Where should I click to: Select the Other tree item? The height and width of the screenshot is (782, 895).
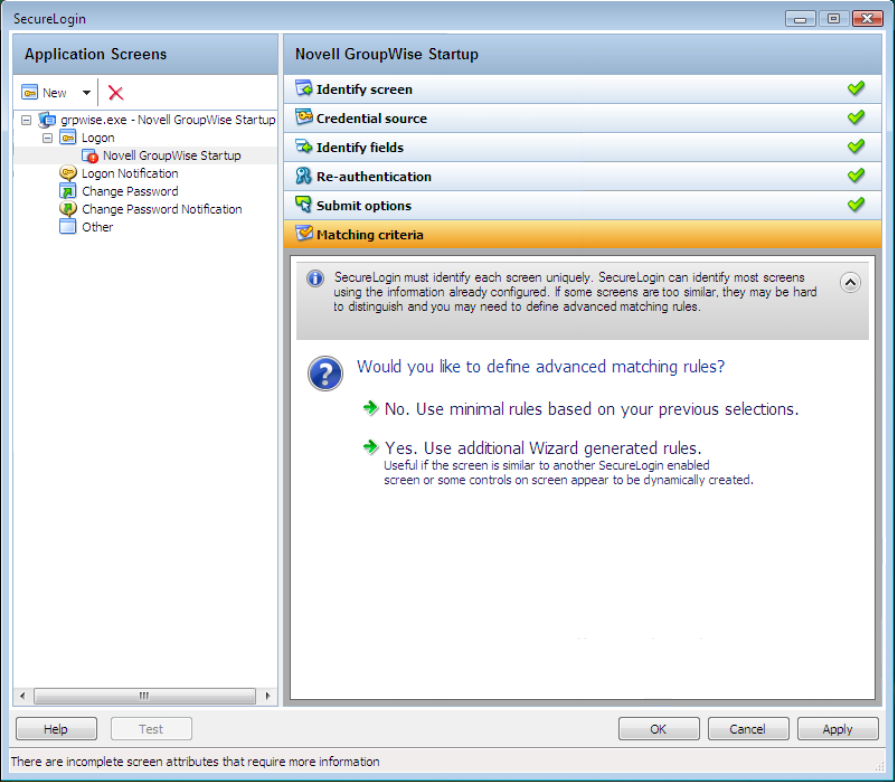click(x=98, y=227)
